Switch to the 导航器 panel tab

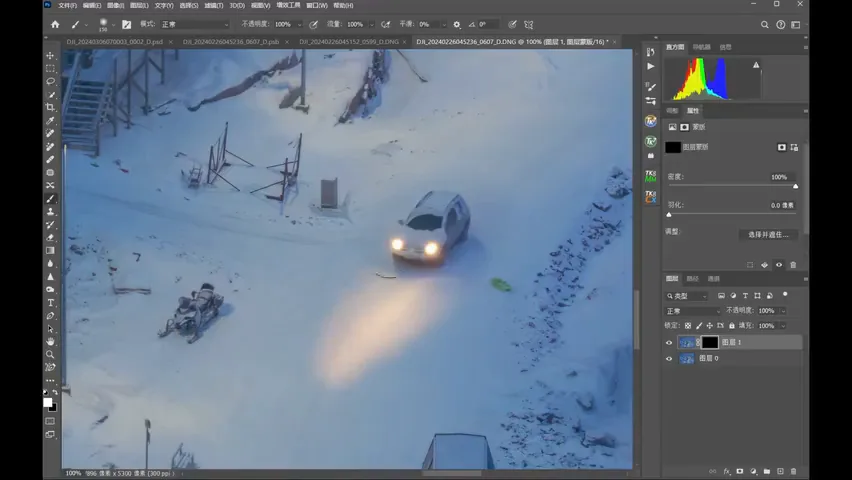pyautogui.click(x=701, y=47)
